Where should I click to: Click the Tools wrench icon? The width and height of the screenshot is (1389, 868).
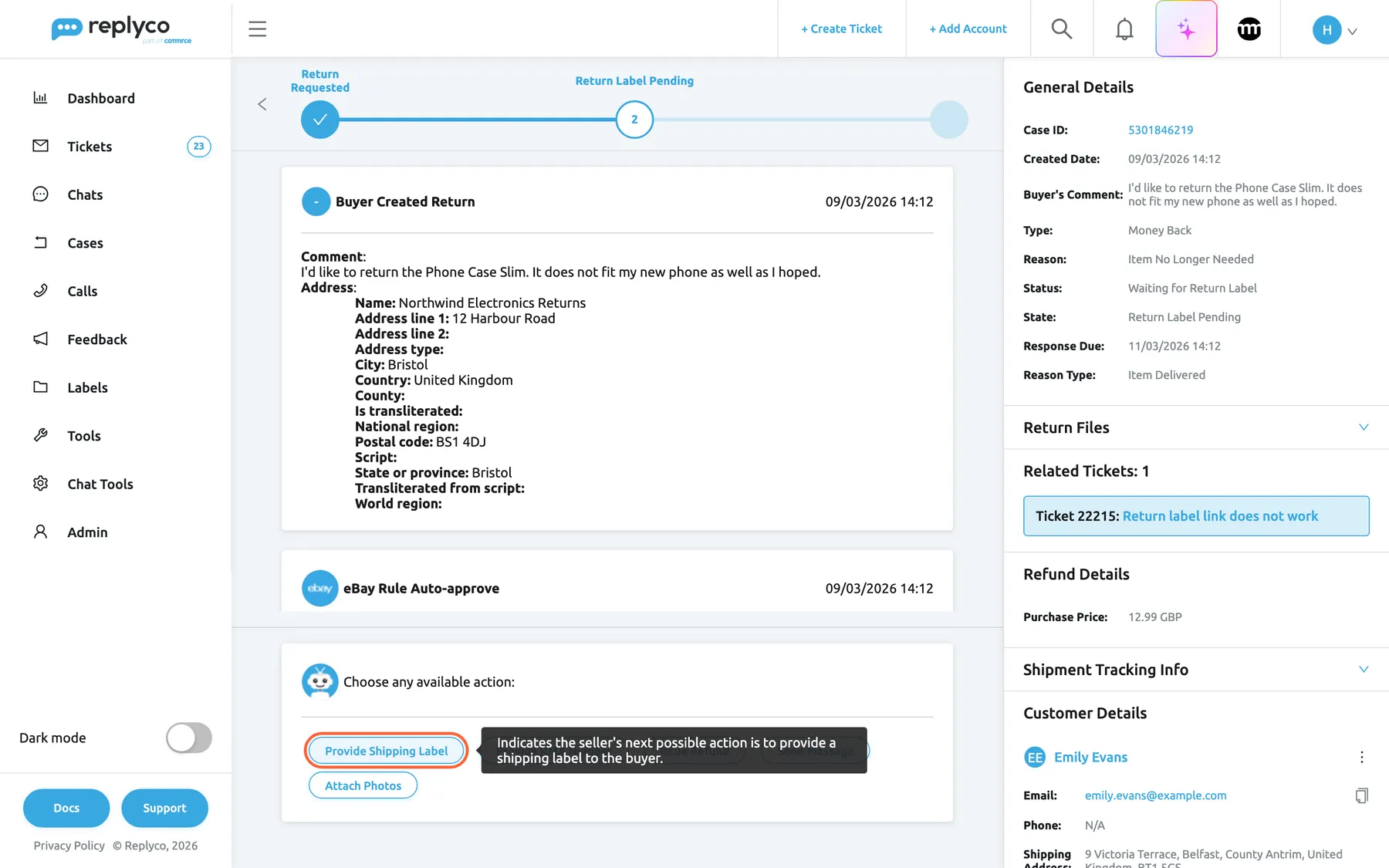pos(41,435)
